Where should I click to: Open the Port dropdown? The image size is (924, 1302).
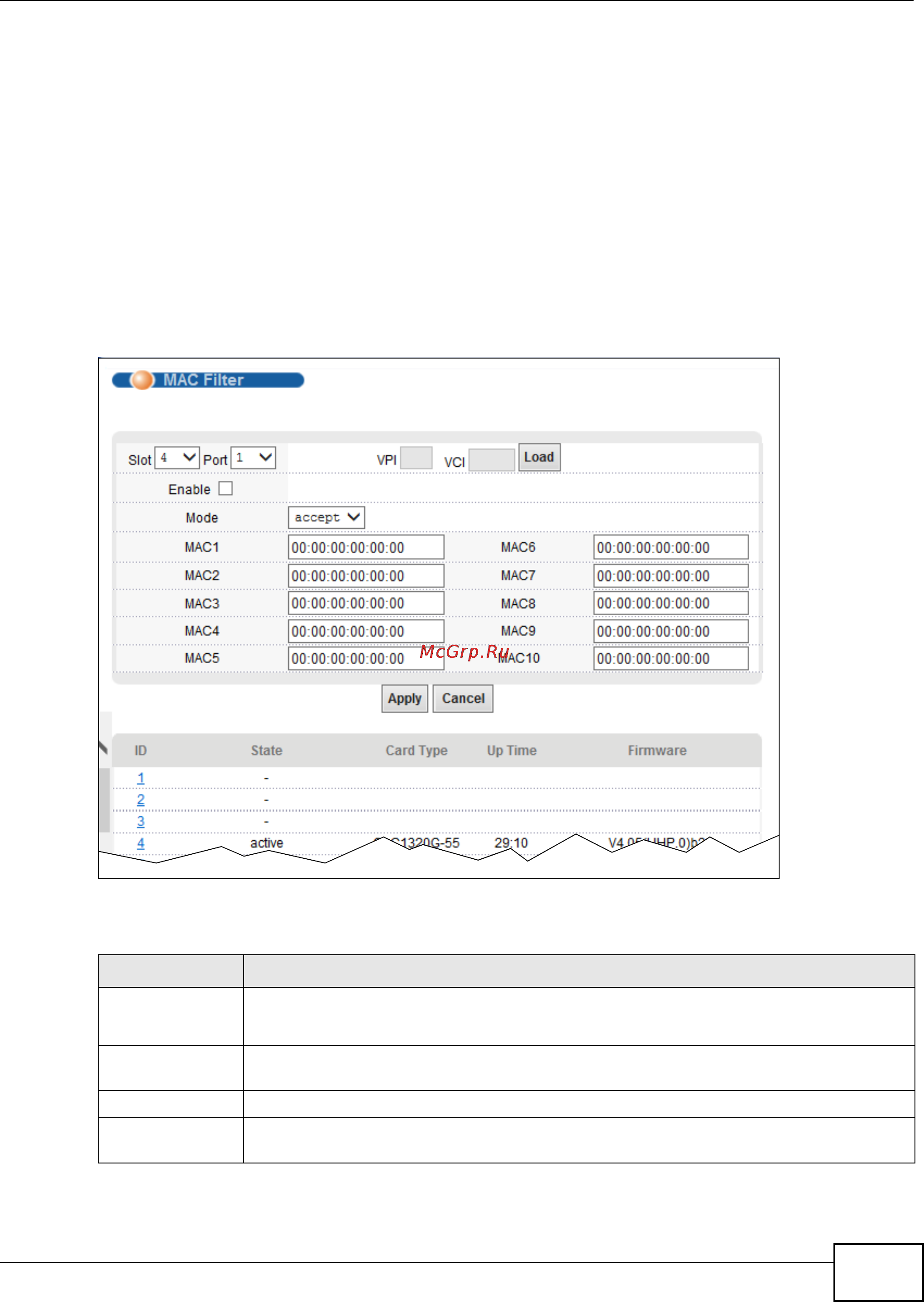coord(253,458)
